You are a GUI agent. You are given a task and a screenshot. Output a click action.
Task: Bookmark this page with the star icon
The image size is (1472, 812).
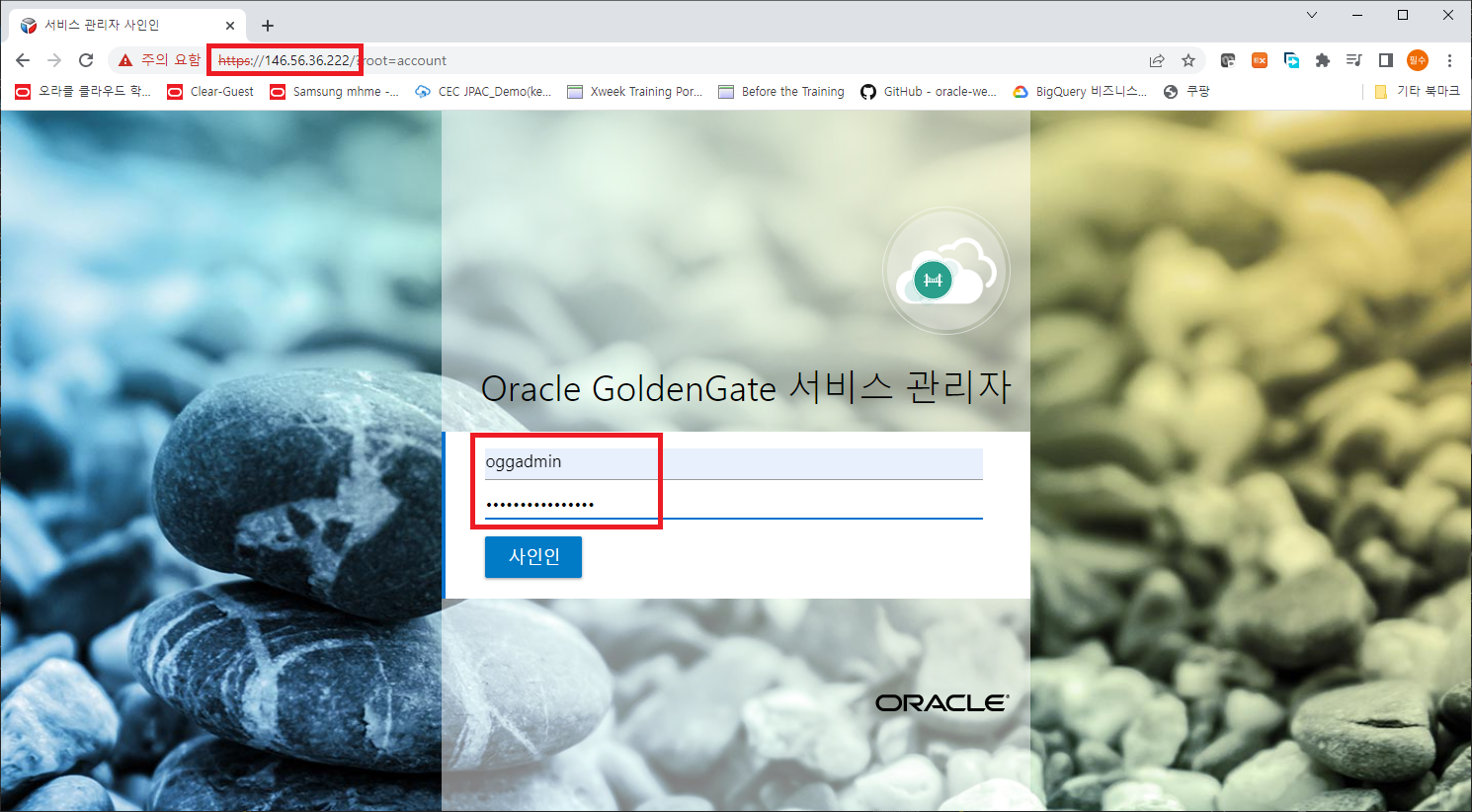[x=1188, y=60]
